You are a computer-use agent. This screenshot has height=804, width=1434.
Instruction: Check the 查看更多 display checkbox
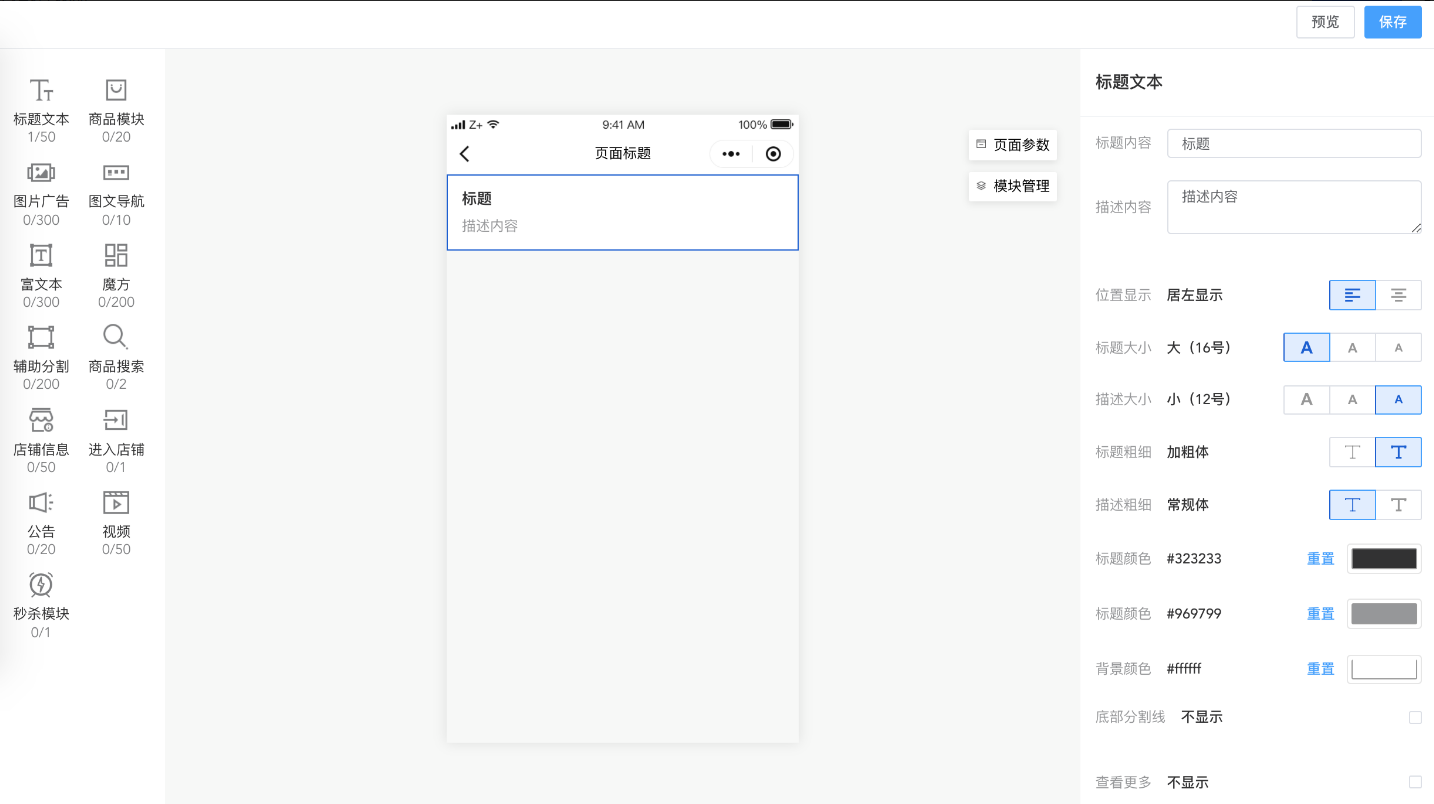point(1415,782)
